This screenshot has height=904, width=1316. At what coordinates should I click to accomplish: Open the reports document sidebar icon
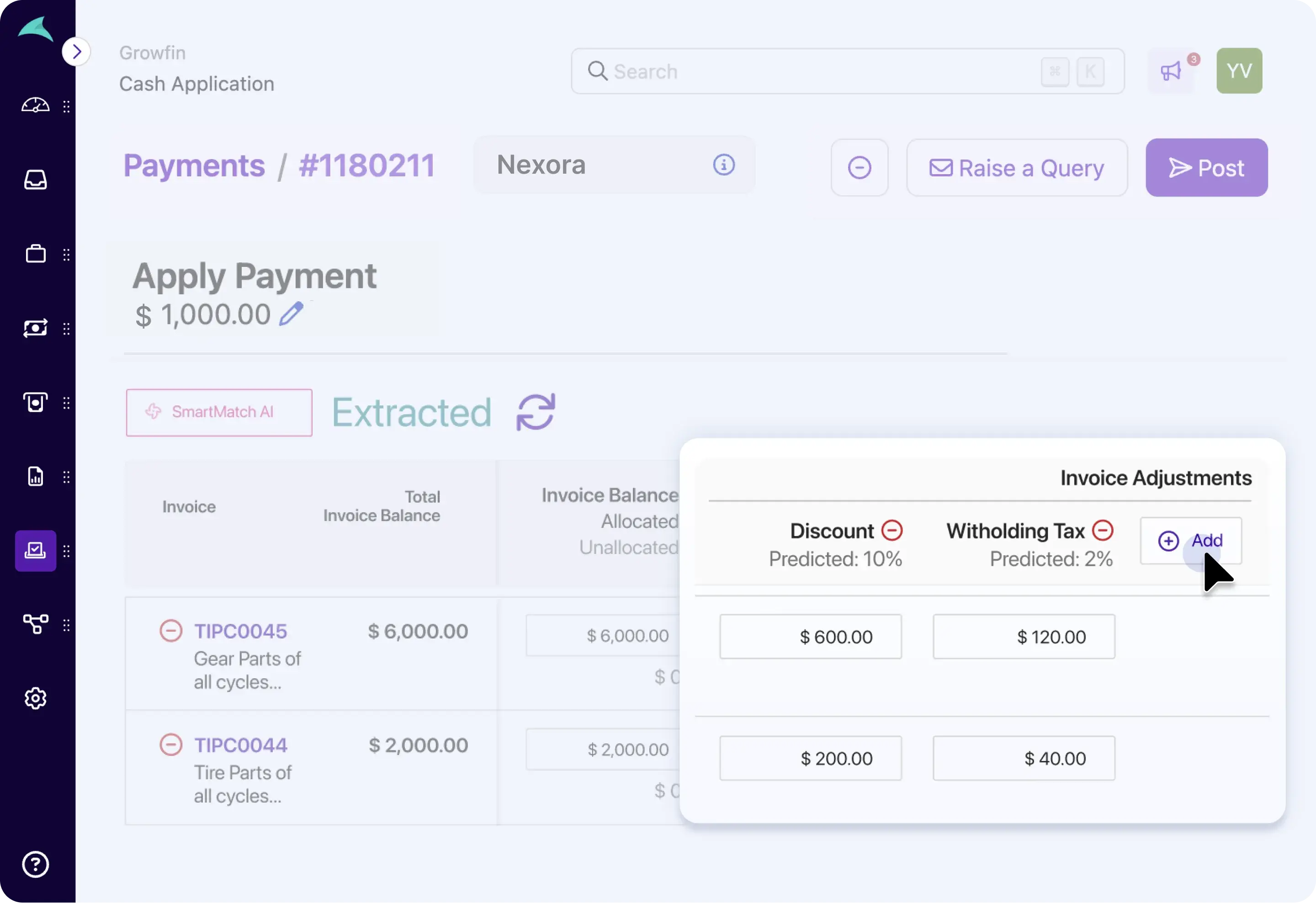pos(35,476)
